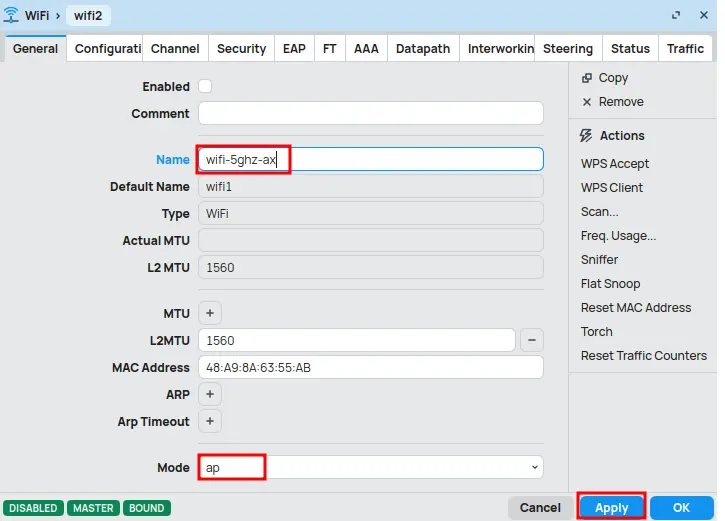Viewport: 725px width, 521px height.
Task: Click the WiFi breadcrumb icon
Action: click(11, 15)
